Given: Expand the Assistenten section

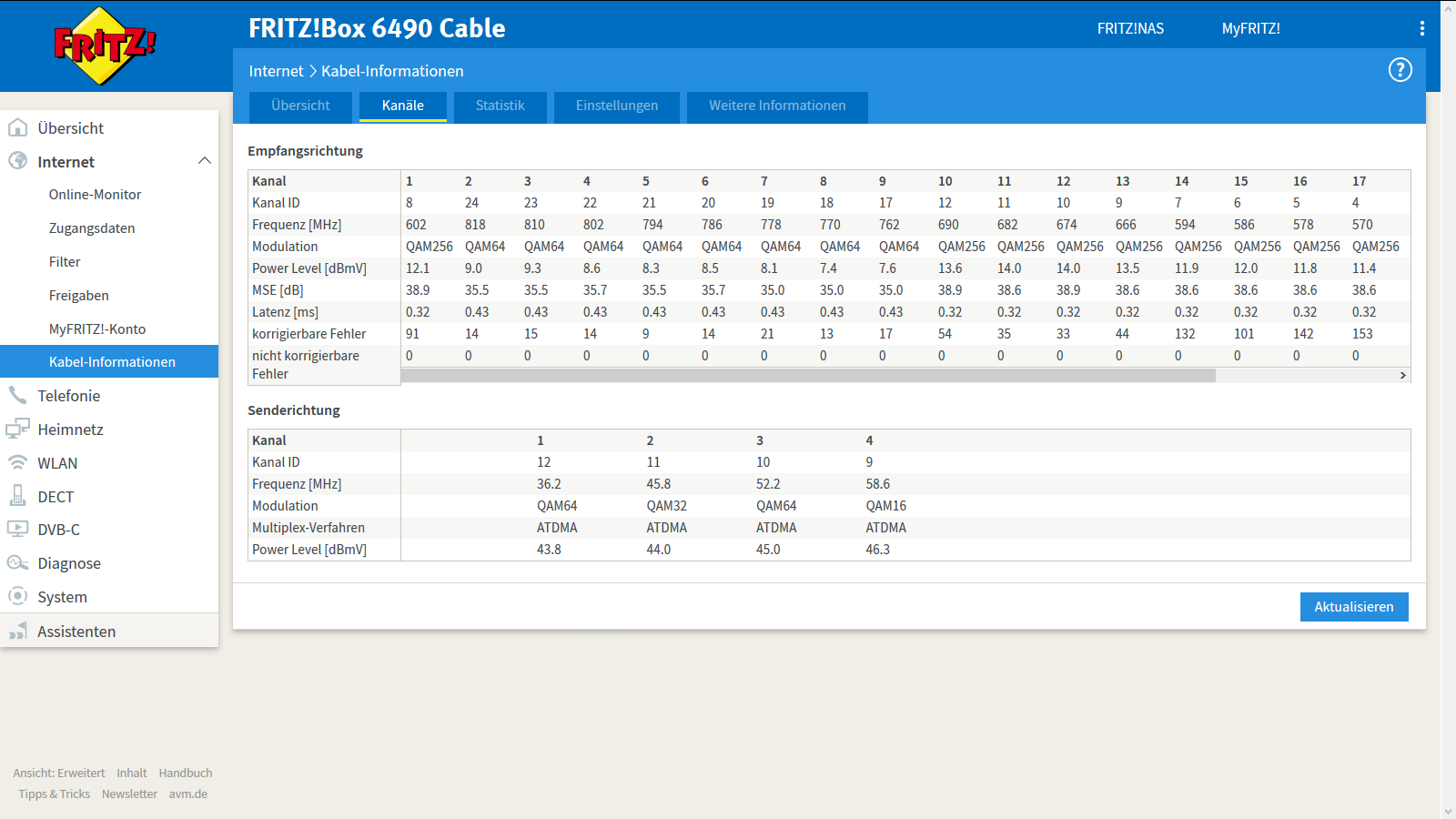Looking at the screenshot, I should coord(76,632).
